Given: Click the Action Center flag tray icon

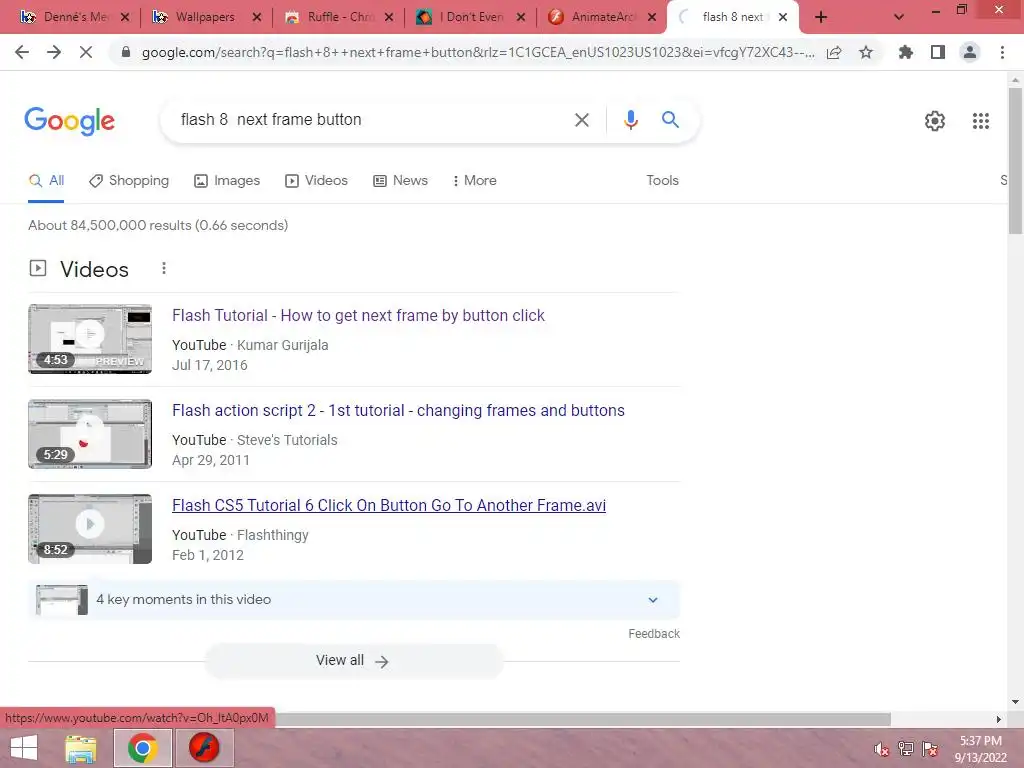Looking at the screenshot, I should click(x=930, y=749).
